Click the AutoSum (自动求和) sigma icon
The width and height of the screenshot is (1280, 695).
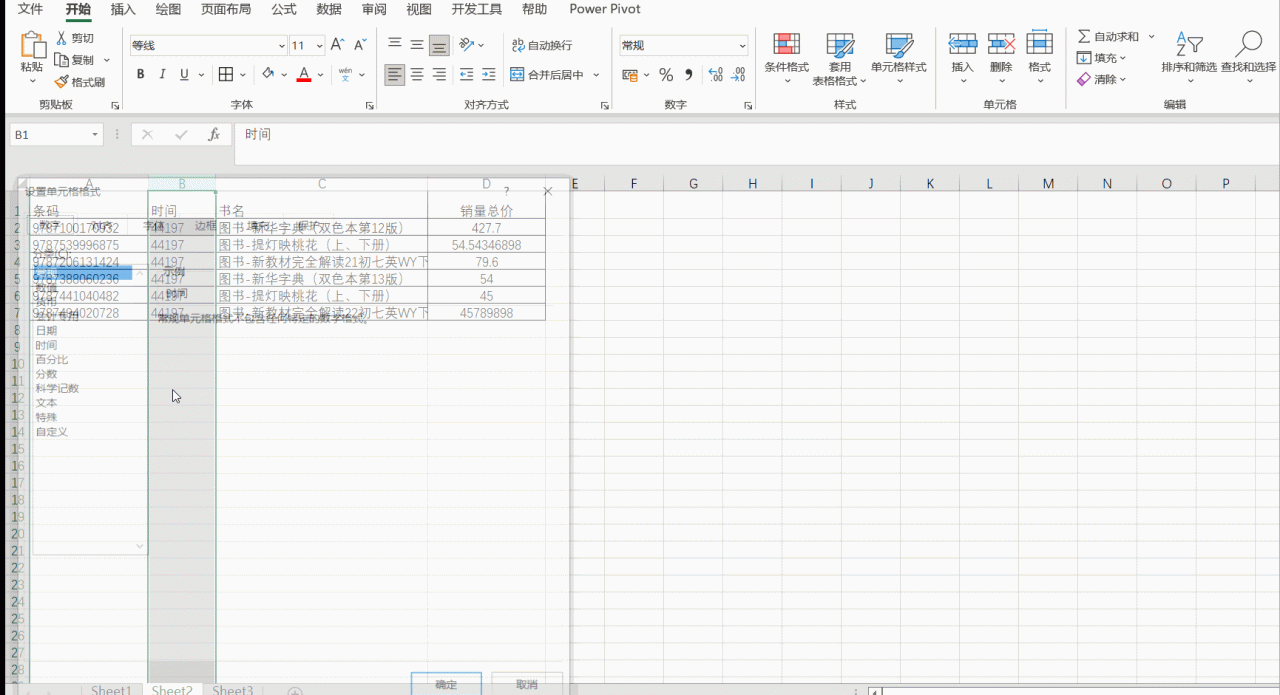click(1084, 37)
